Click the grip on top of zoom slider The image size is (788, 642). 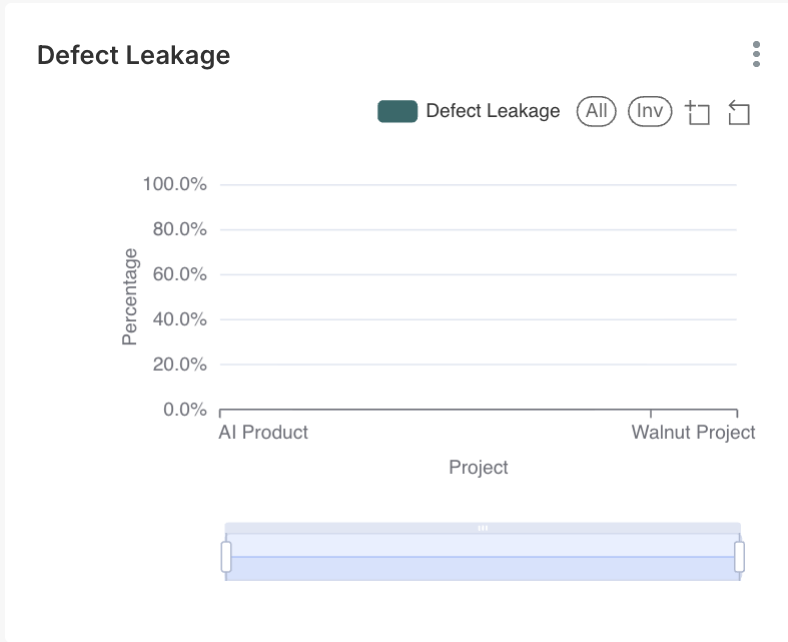click(483, 527)
